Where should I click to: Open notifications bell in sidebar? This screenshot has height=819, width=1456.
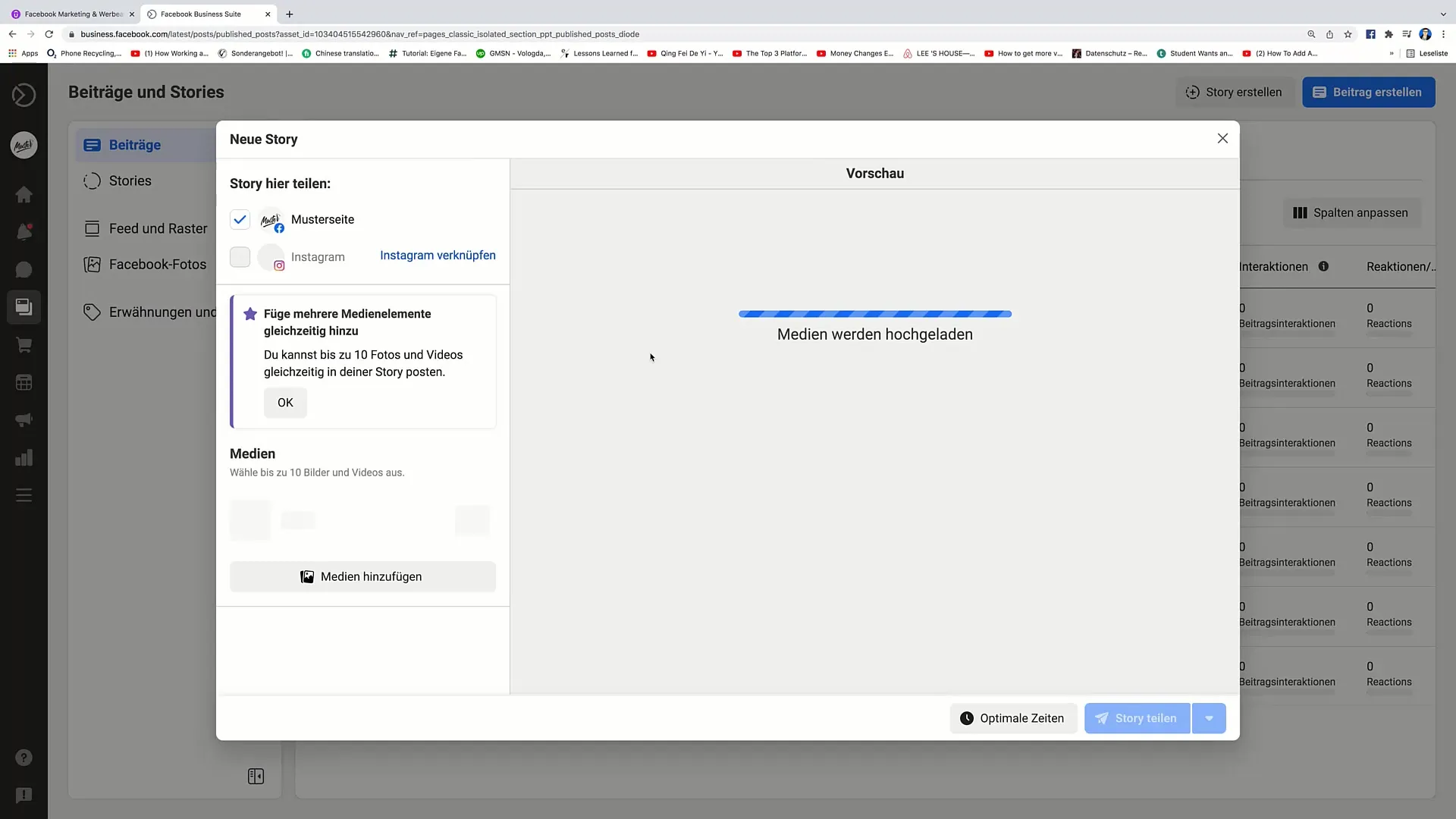point(24,232)
